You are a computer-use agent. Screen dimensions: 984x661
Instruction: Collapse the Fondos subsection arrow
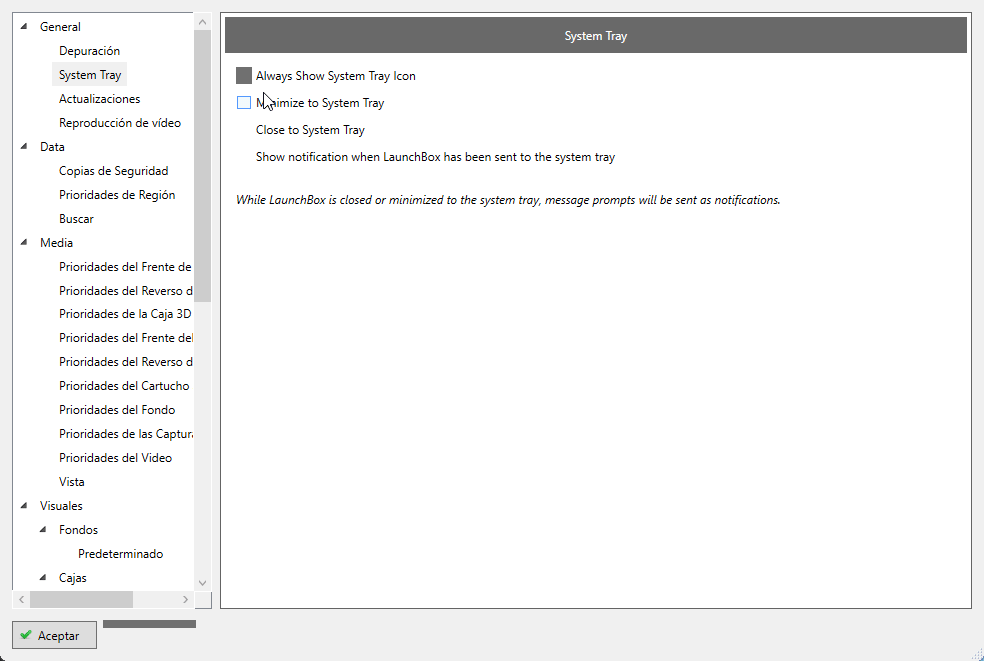(x=43, y=530)
